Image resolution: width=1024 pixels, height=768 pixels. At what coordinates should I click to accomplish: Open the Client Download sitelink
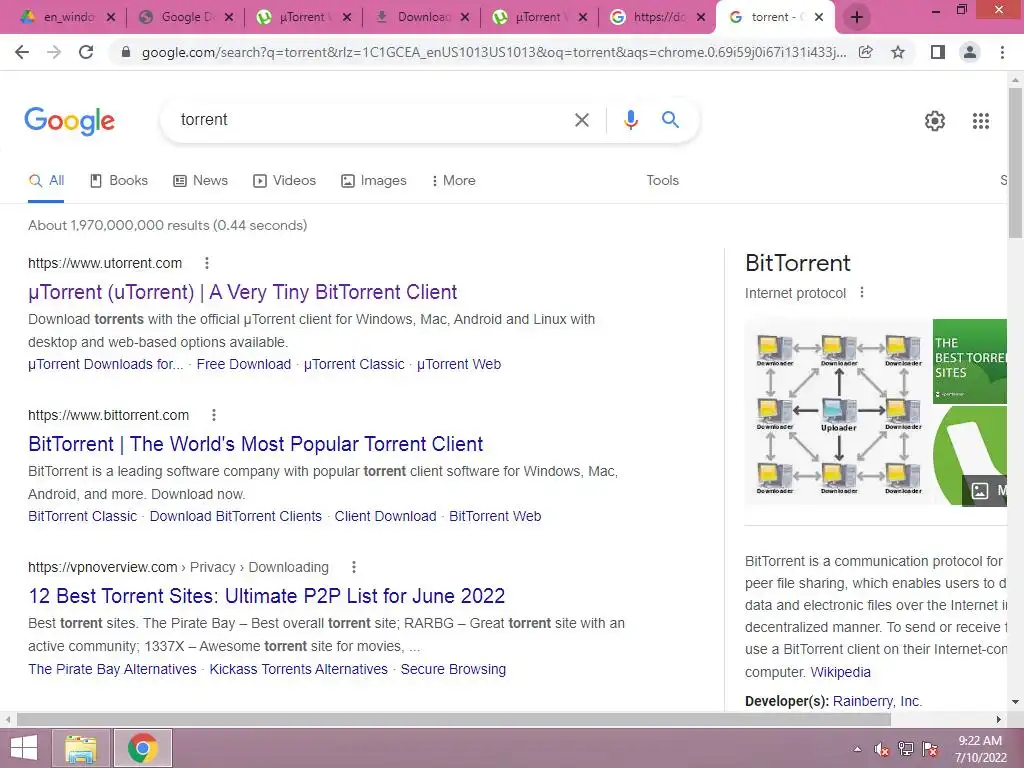click(x=385, y=517)
